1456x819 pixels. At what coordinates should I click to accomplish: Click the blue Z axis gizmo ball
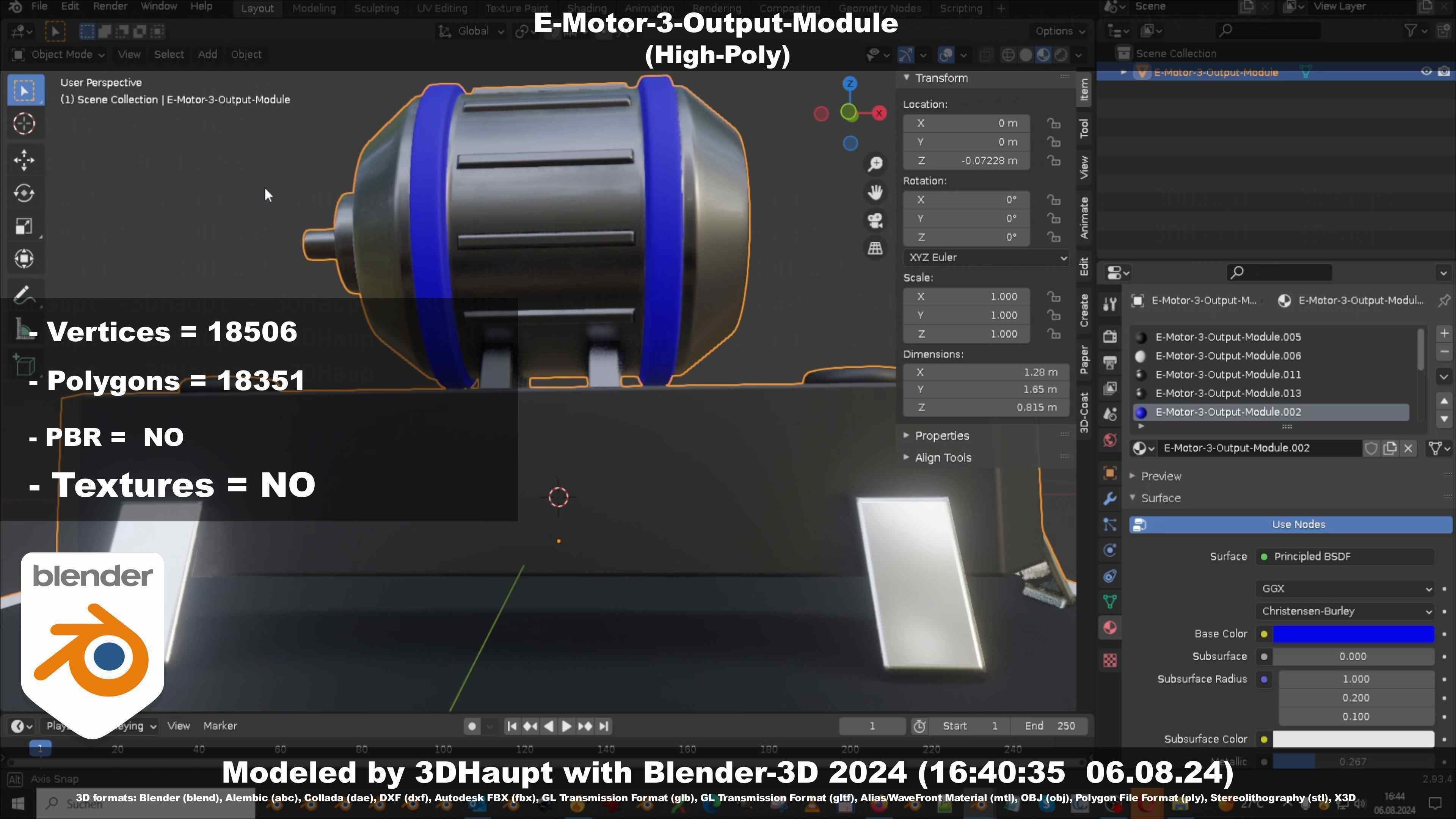(x=849, y=84)
